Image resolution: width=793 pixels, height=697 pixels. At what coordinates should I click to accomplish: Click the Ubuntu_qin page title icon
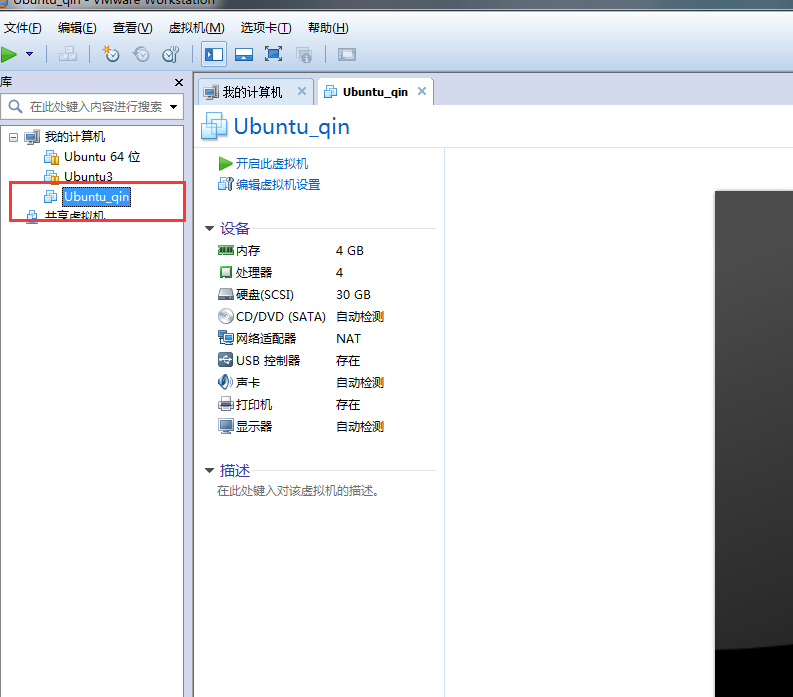tap(214, 126)
